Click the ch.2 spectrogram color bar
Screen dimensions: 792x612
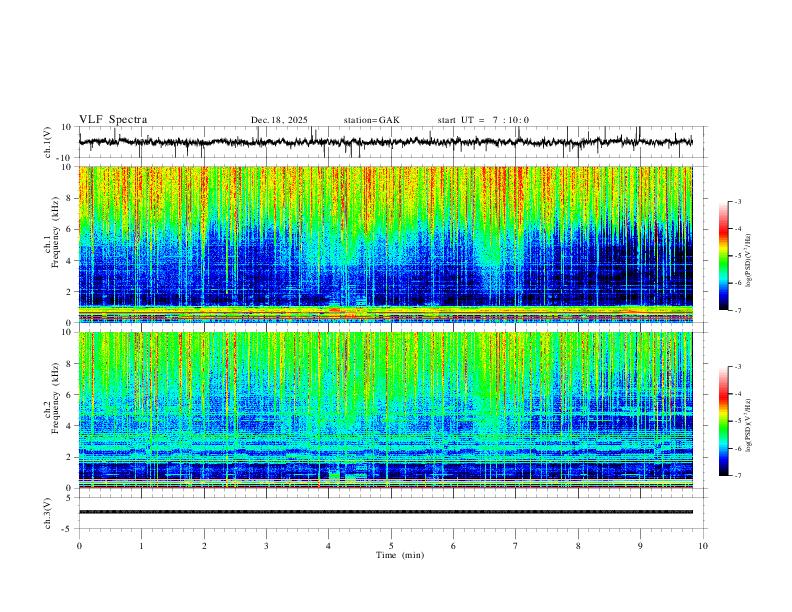[x=723, y=421]
